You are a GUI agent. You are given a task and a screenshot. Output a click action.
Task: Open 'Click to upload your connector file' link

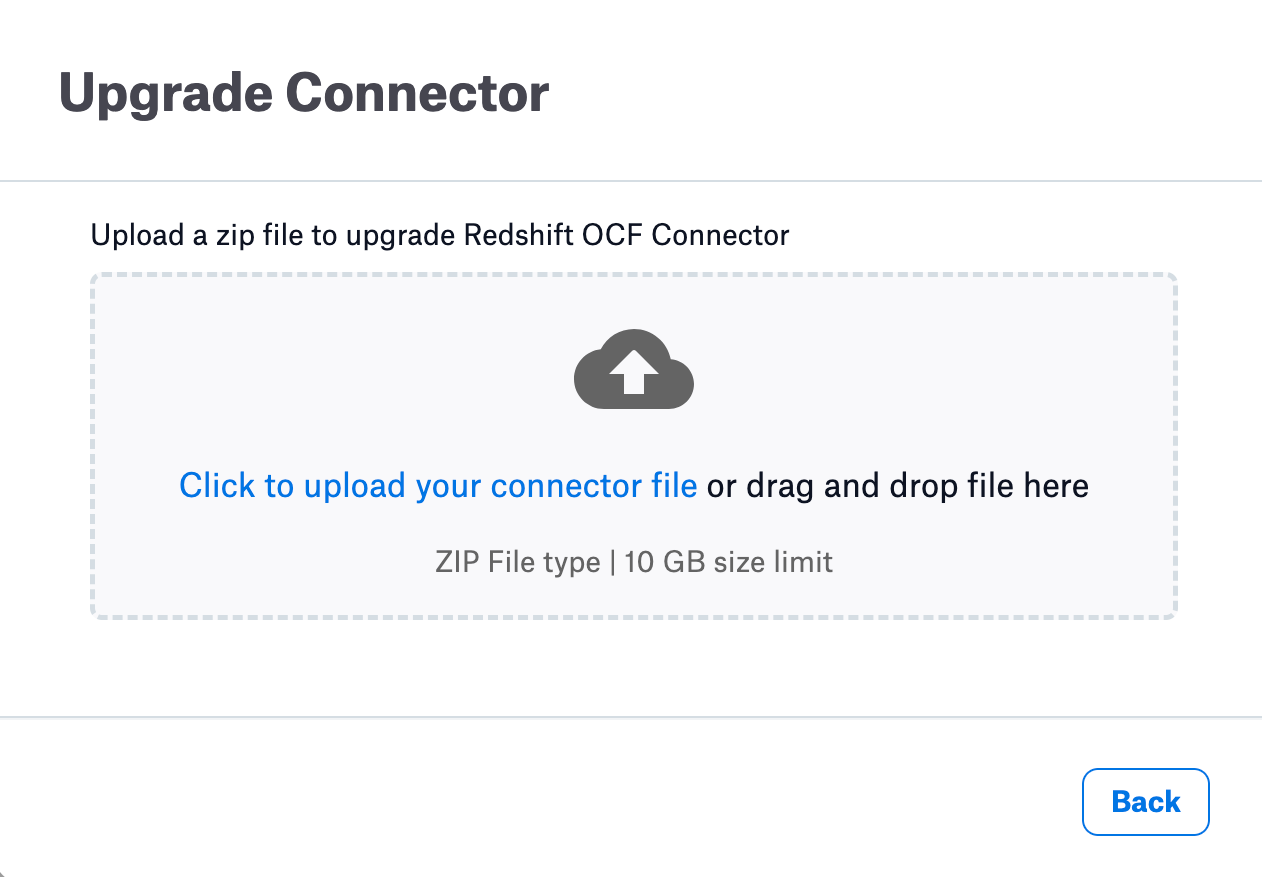[x=438, y=486]
